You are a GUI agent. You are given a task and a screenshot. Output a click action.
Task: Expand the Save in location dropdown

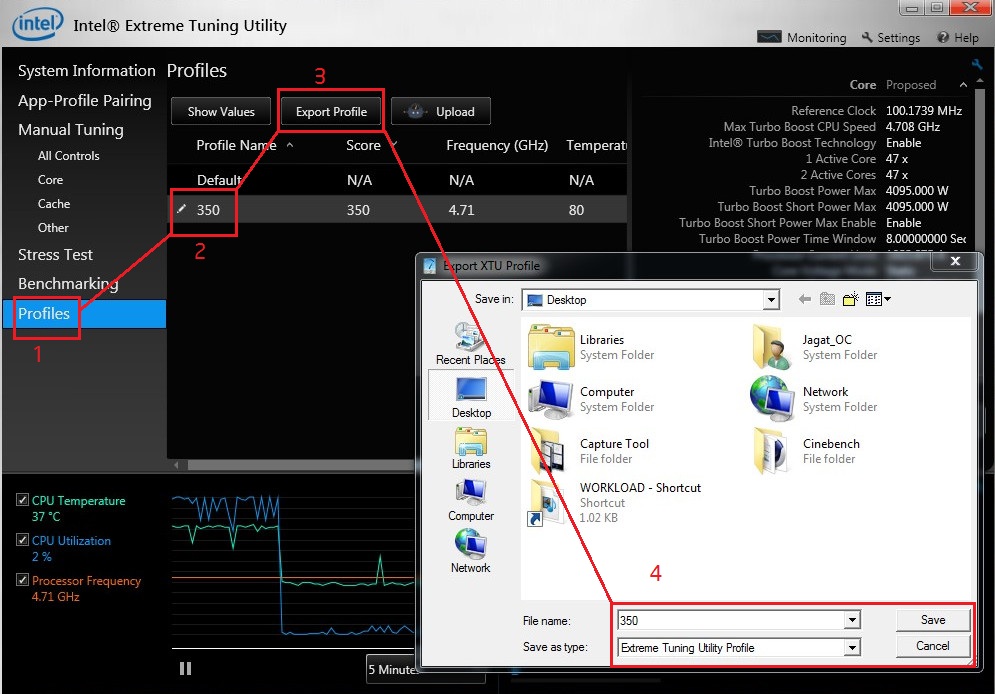770,300
